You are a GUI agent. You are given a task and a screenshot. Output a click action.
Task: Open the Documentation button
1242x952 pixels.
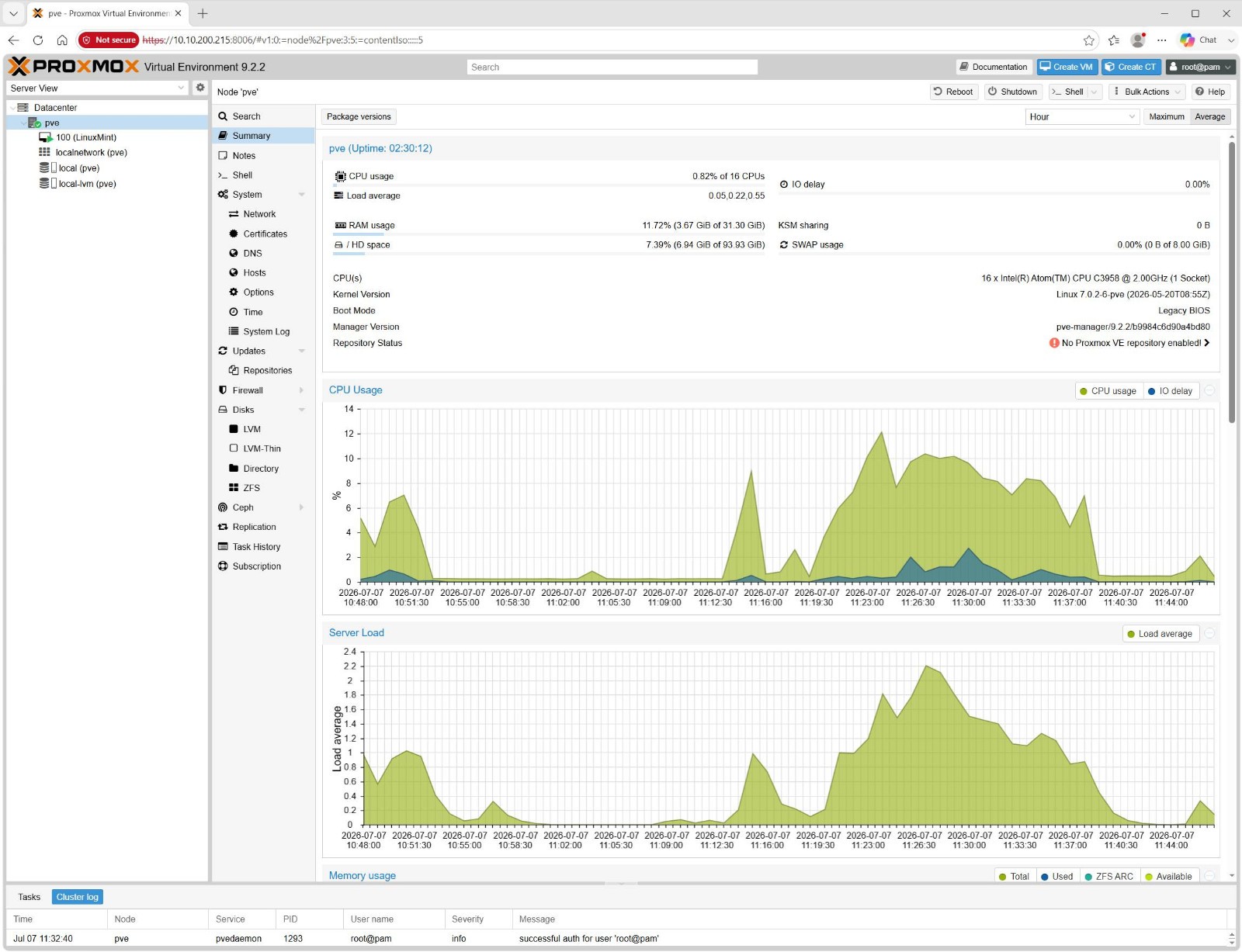click(994, 67)
